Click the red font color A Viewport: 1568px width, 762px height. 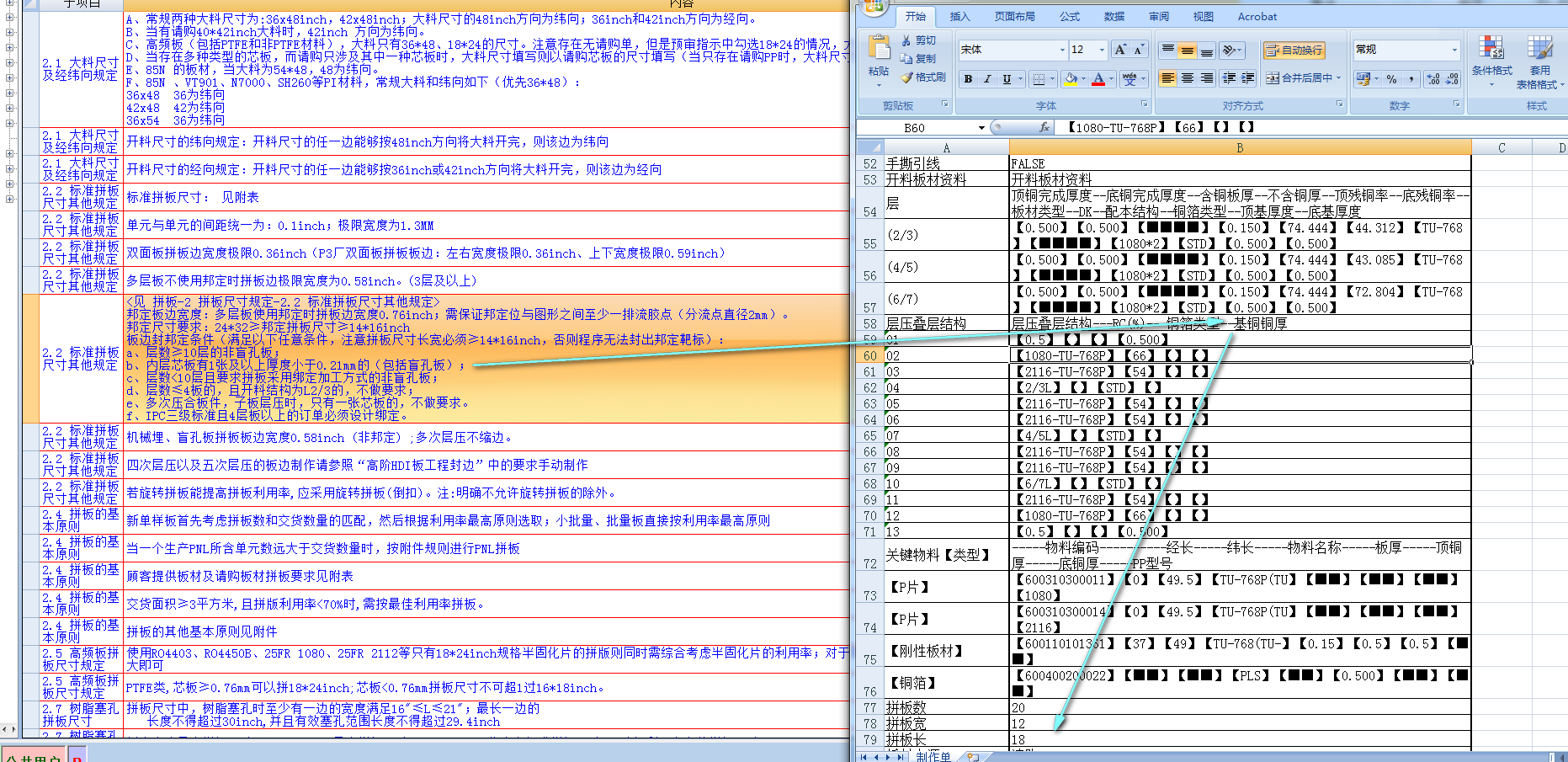(x=1098, y=79)
